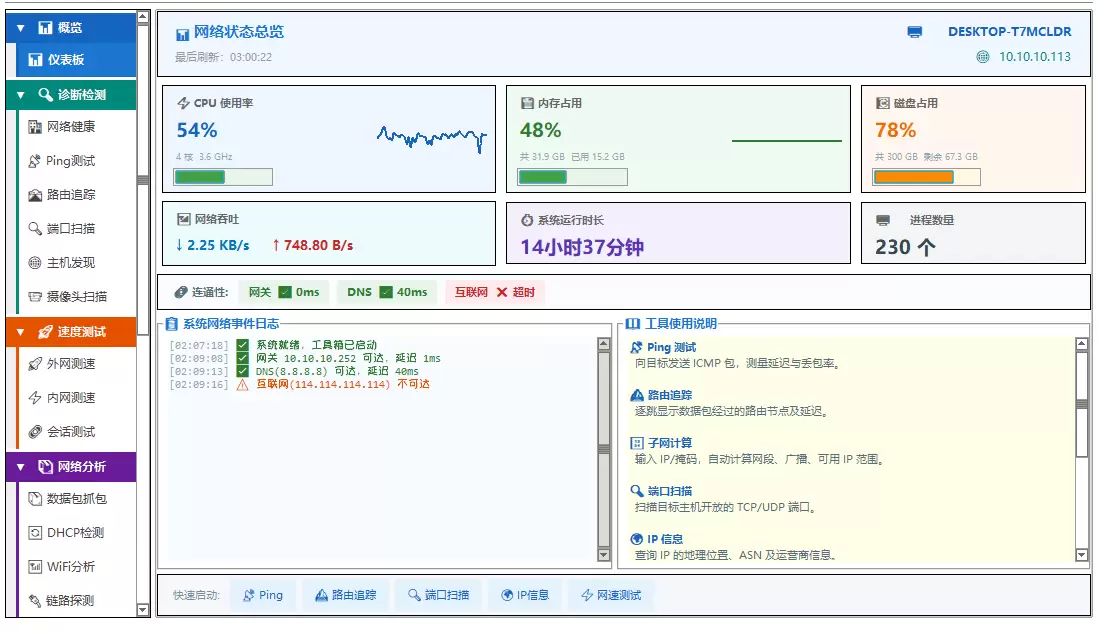
Task: Click the 会话测试 sidebar icon
Action: pos(35,432)
